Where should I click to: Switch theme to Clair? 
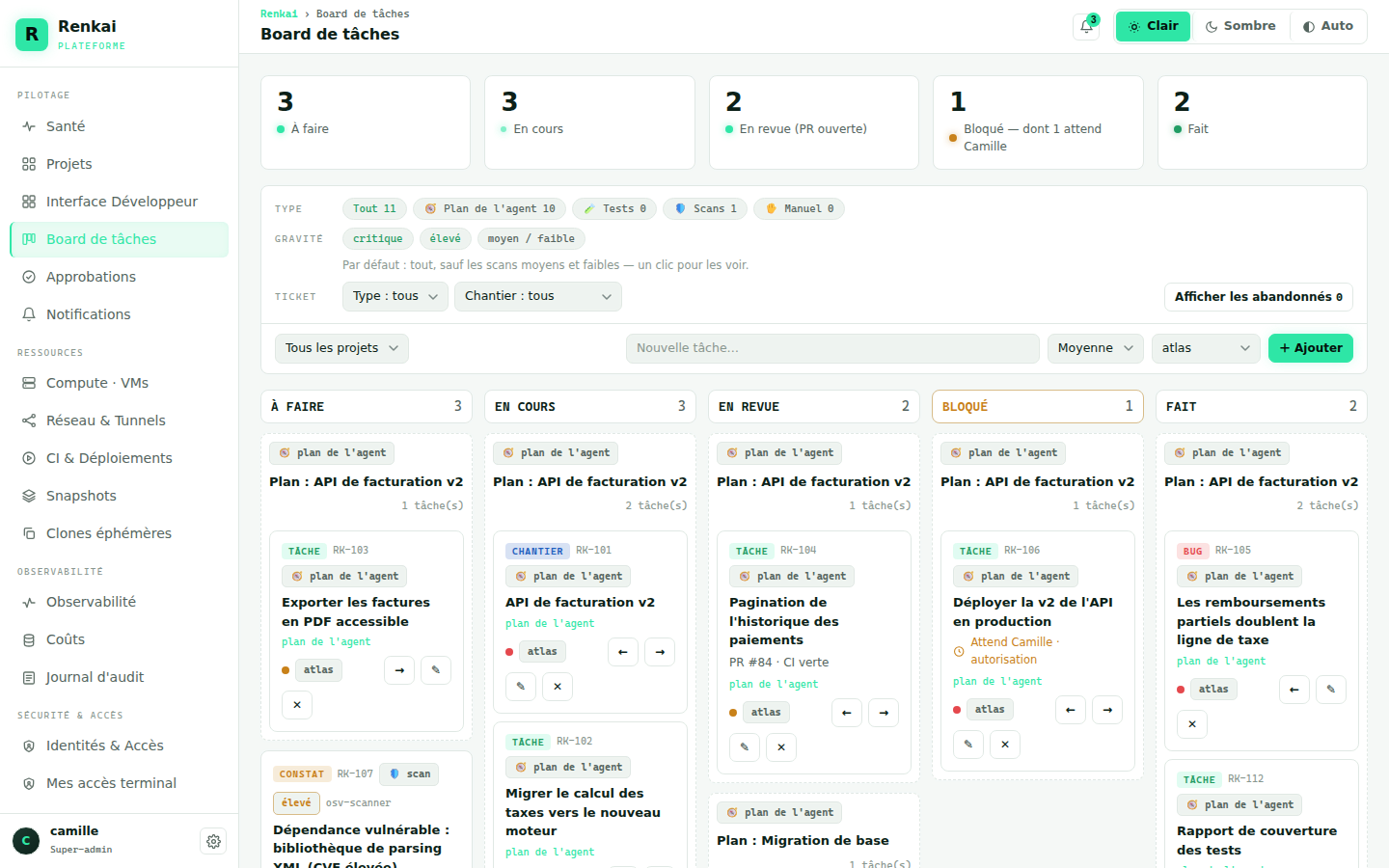(x=1154, y=26)
